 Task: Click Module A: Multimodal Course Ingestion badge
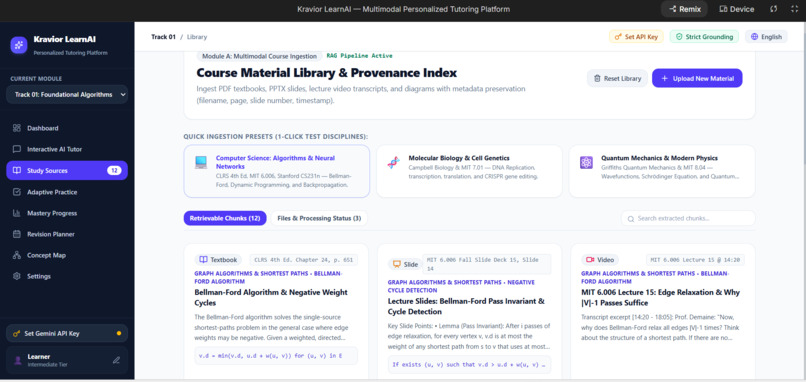click(260, 56)
